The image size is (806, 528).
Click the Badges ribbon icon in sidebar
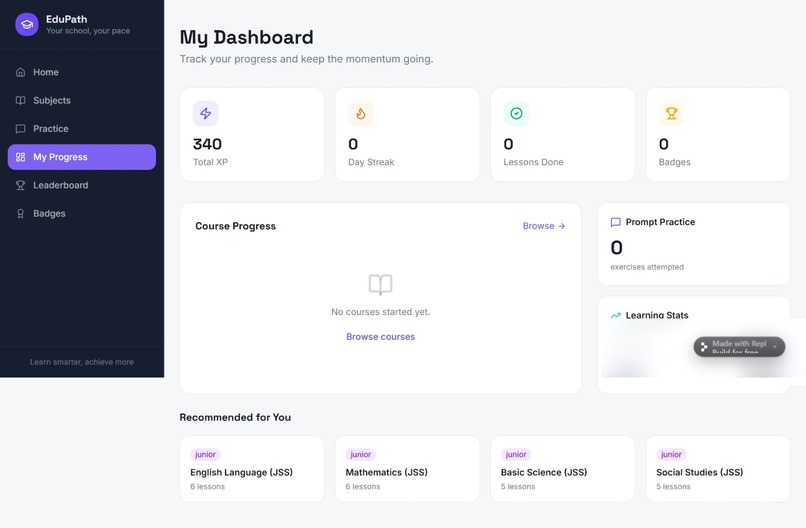coord(21,213)
